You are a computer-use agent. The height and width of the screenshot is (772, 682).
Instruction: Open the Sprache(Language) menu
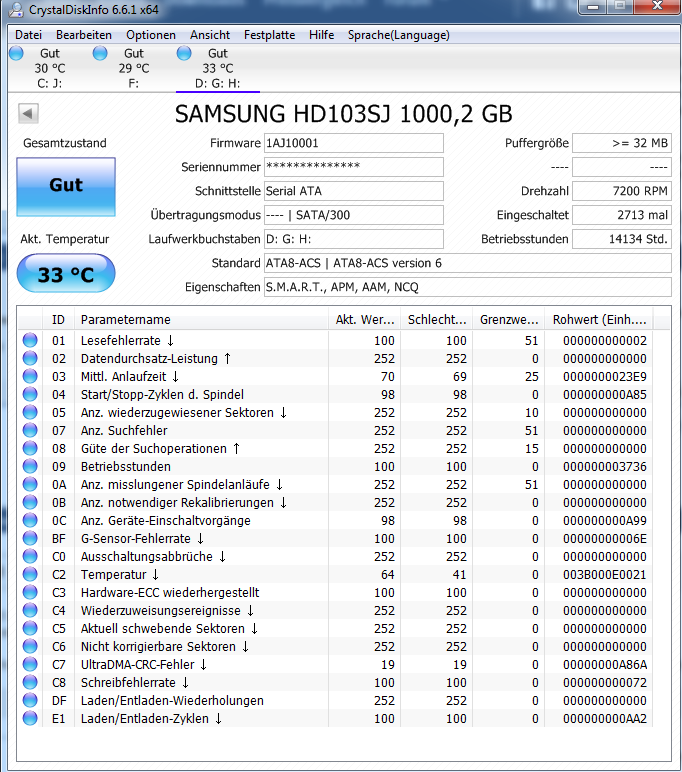[398, 35]
